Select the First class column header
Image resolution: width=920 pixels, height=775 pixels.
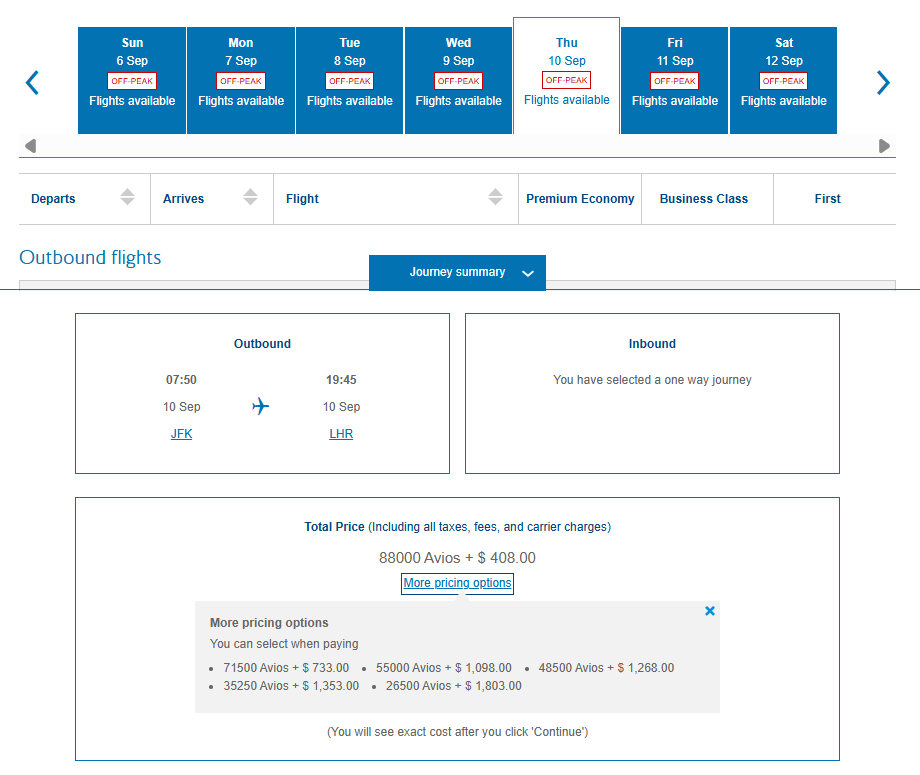[827, 198]
